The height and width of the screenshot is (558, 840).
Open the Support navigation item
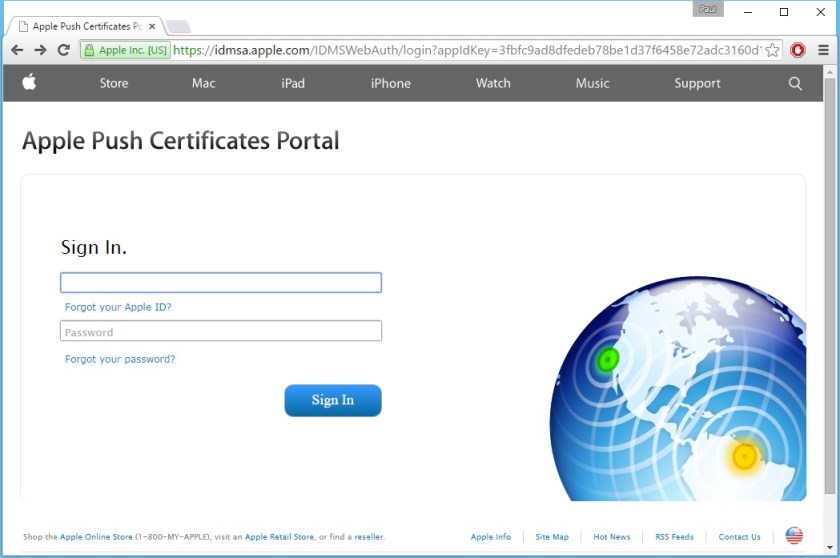point(697,84)
